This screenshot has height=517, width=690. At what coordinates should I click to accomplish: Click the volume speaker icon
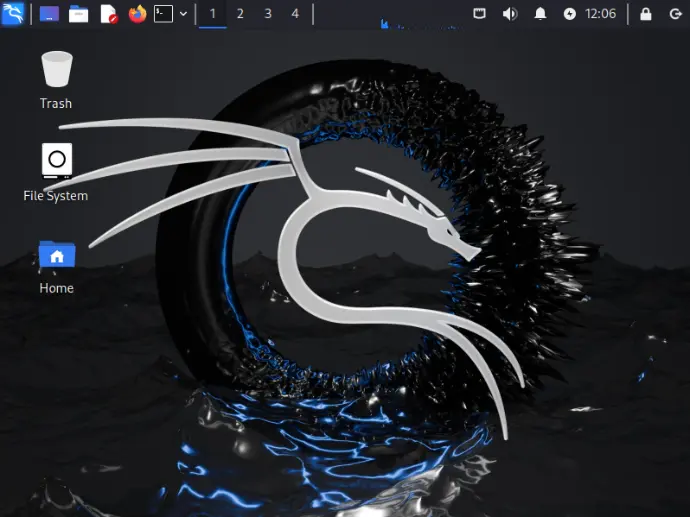[510, 14]
